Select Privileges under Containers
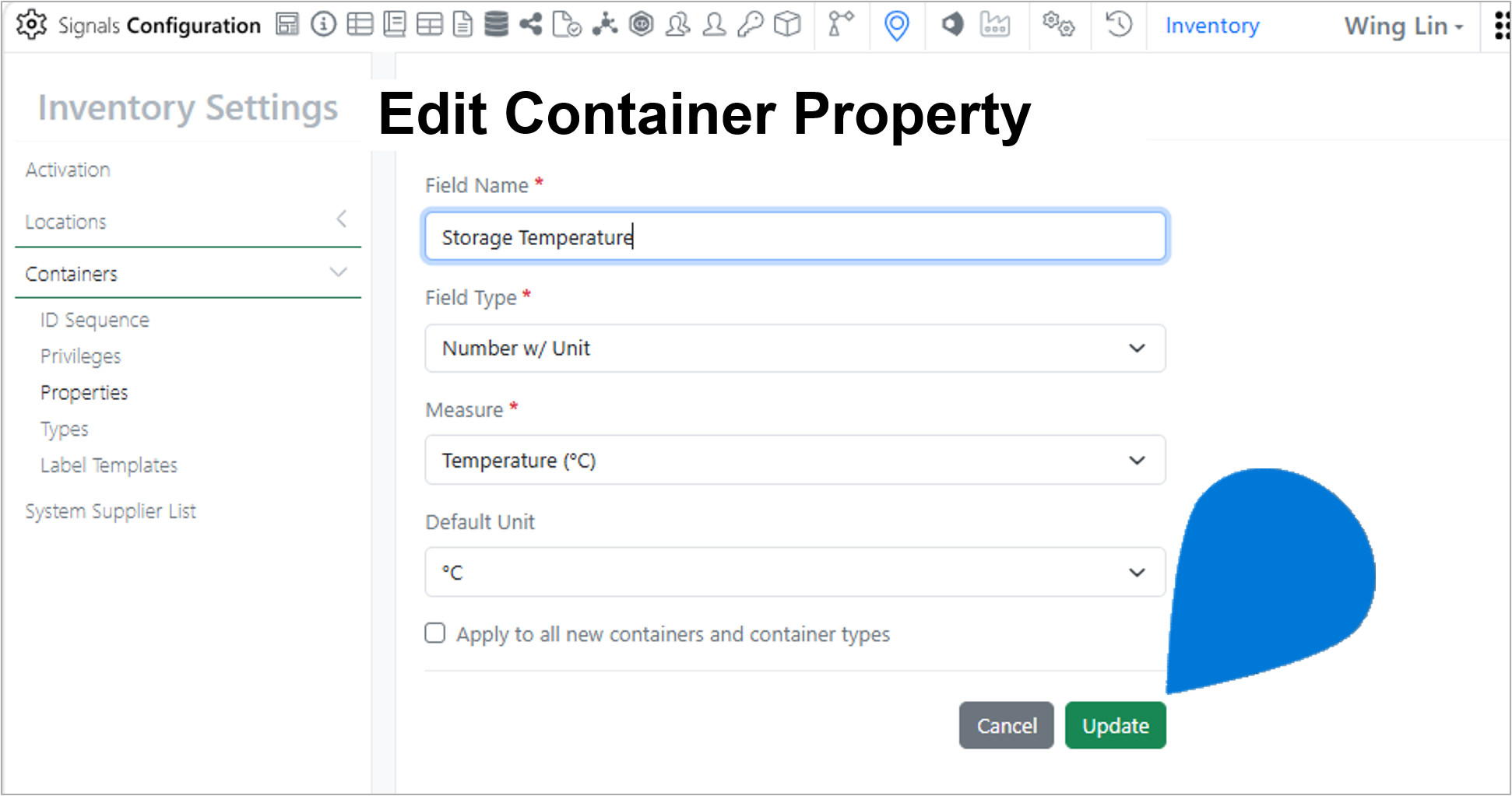 tap(80, 356)
